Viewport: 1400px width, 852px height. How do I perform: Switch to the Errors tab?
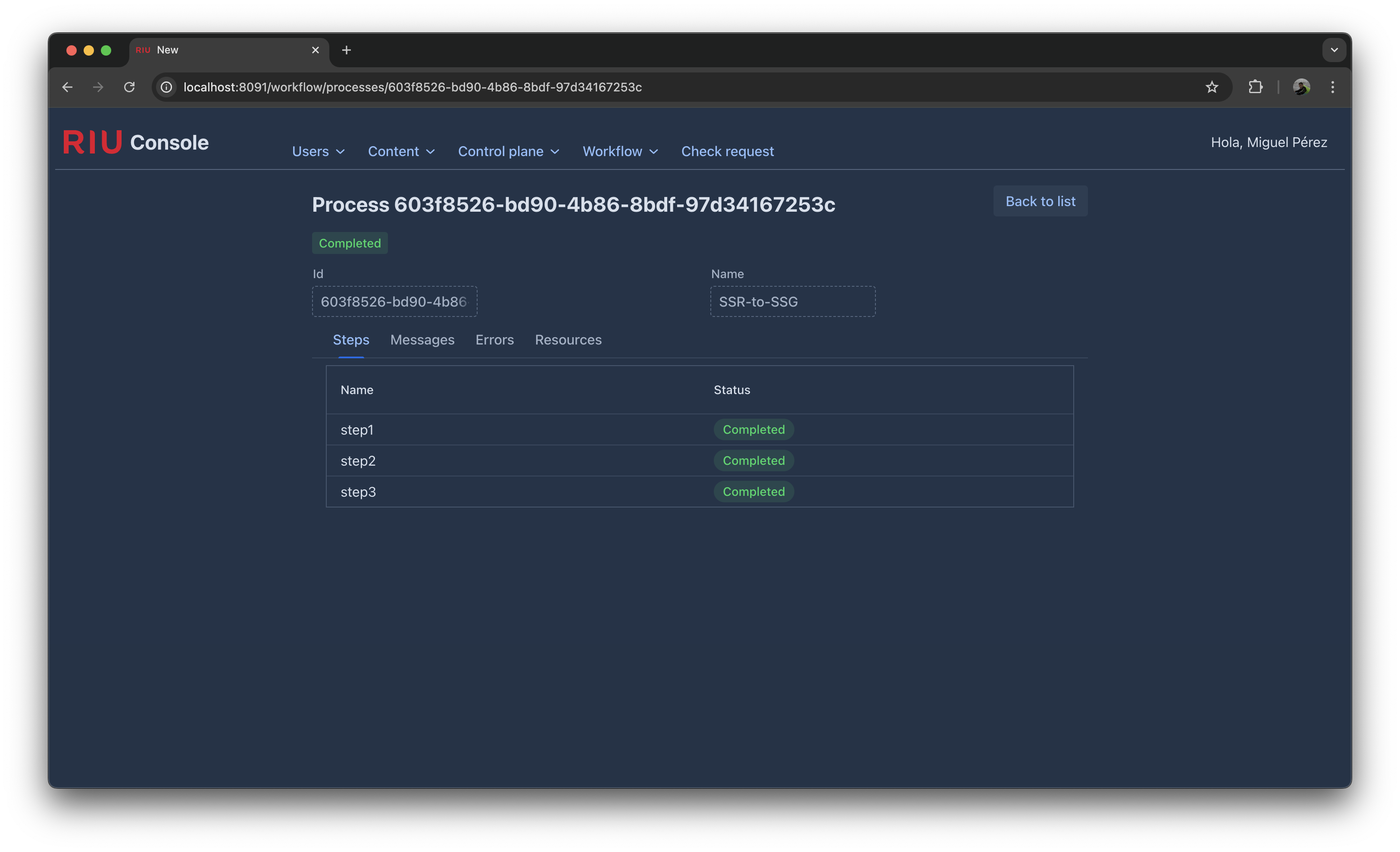[x=494, y=339]
